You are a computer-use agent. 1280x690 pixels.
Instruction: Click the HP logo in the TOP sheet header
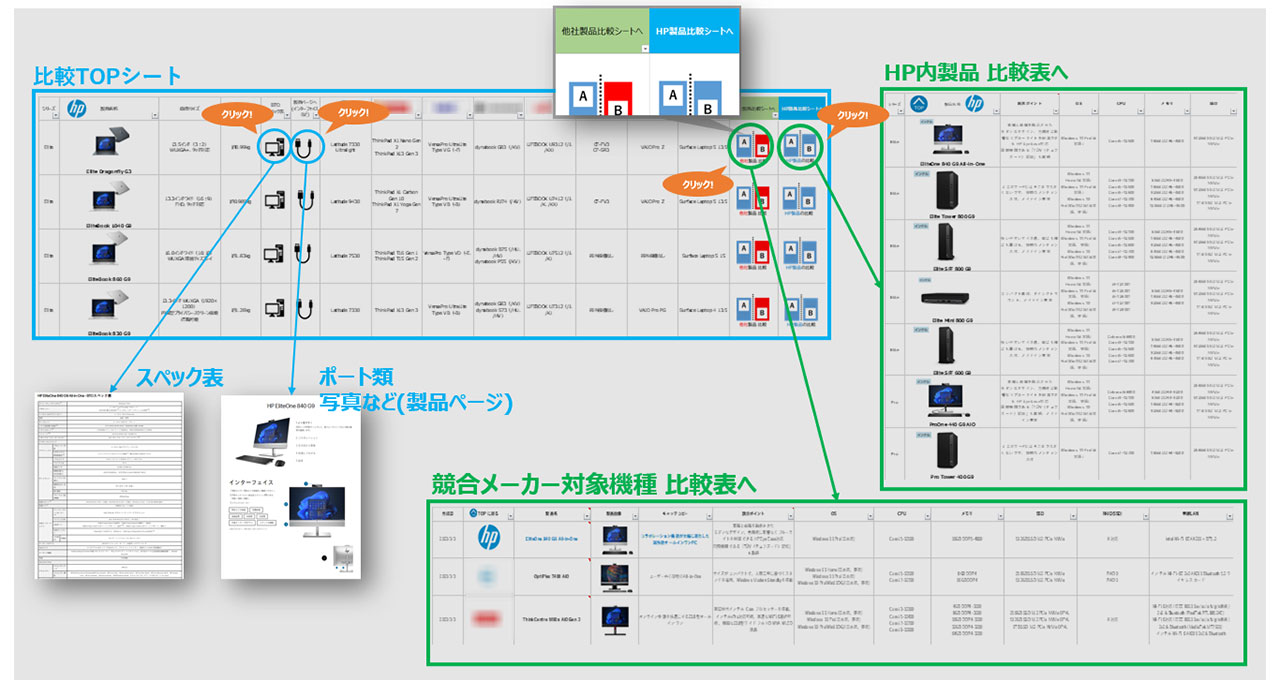coord(78,108)
